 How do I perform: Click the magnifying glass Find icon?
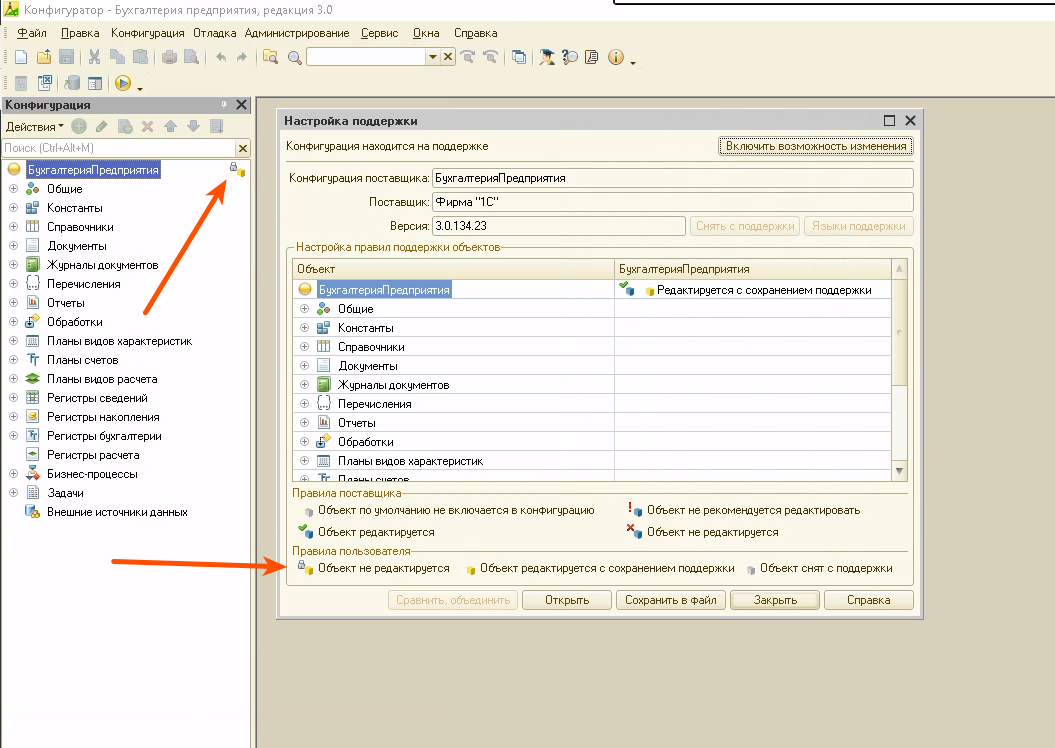(x=294, y=58)
